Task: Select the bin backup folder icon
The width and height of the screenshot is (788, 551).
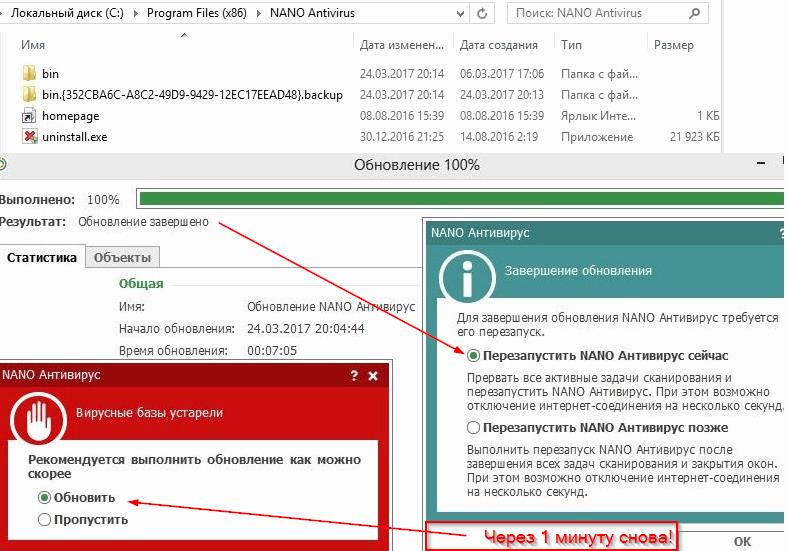Action: (x=29, y=95)
